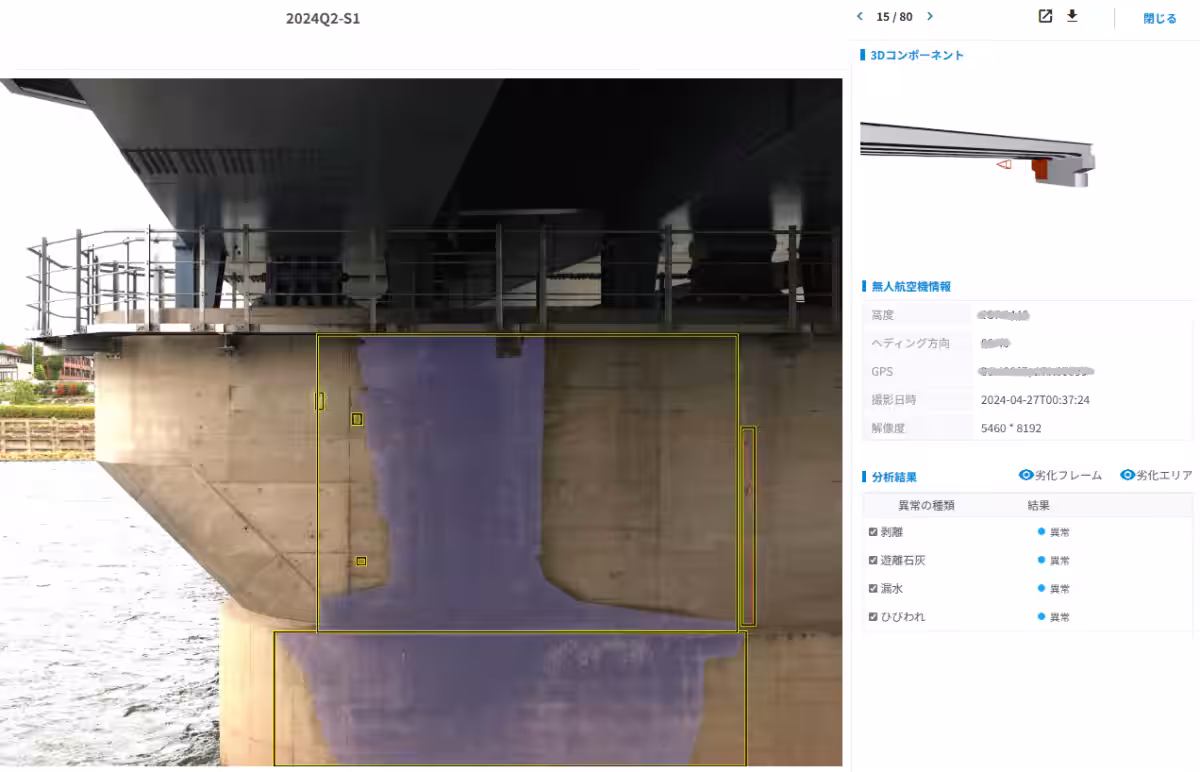This screenshot has height=772, width=1200.
Task: Collapse the 無人航空機情報 section header
Action: (911, 285)
